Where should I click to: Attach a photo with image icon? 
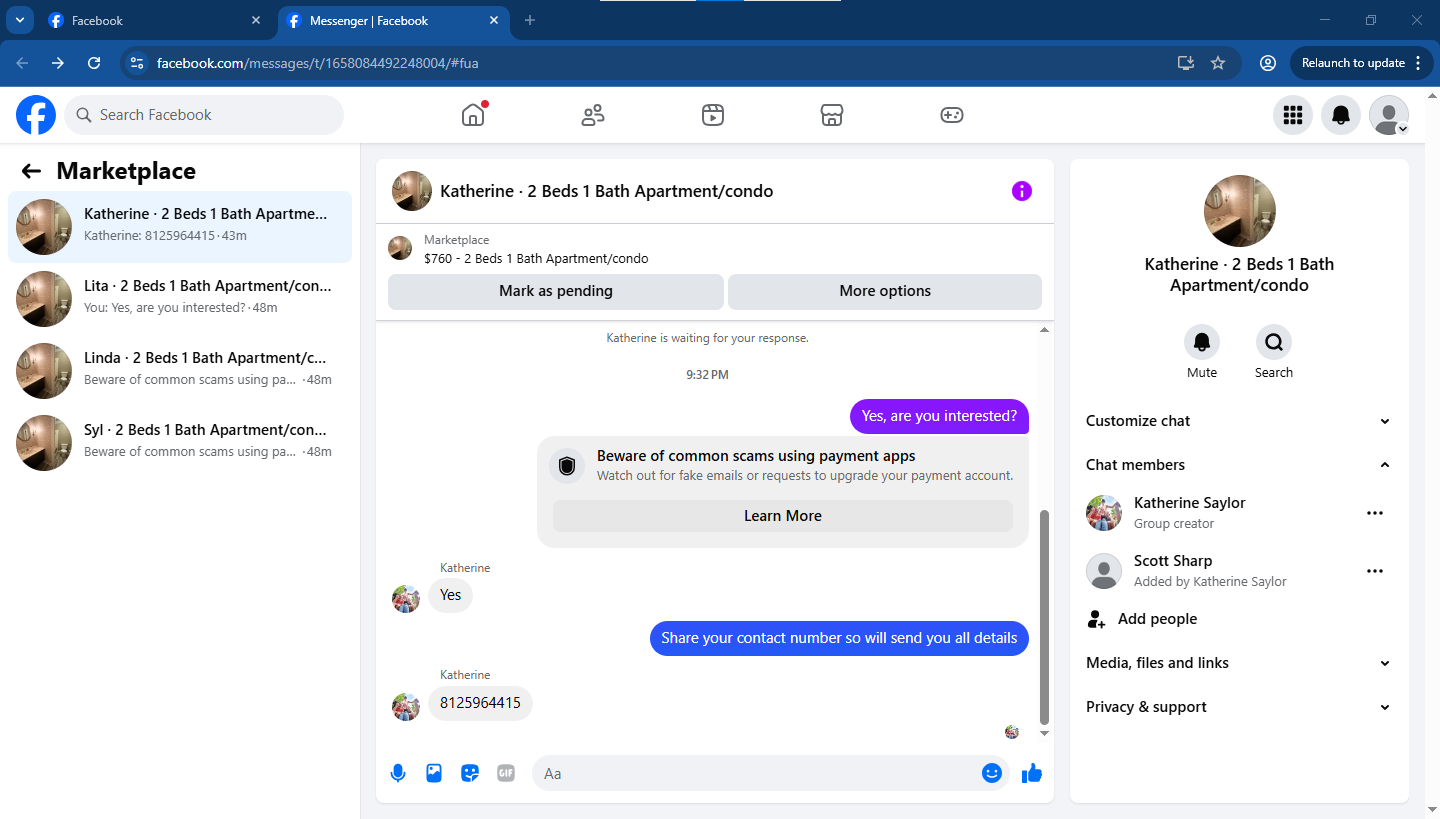click(x=434, y=773)
